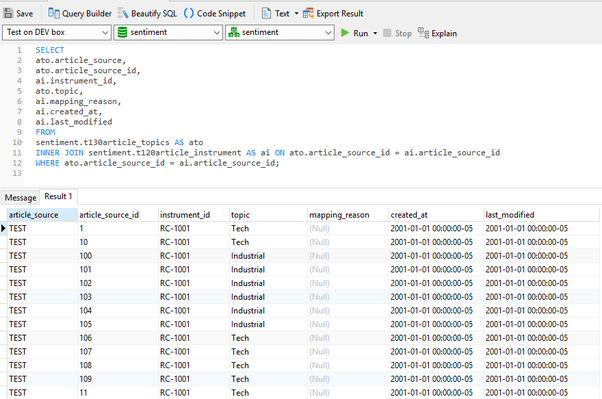The width and height of the screenshot is (602, 399).
Task: Click the last_modified column header
Action: tap(541, 215)
